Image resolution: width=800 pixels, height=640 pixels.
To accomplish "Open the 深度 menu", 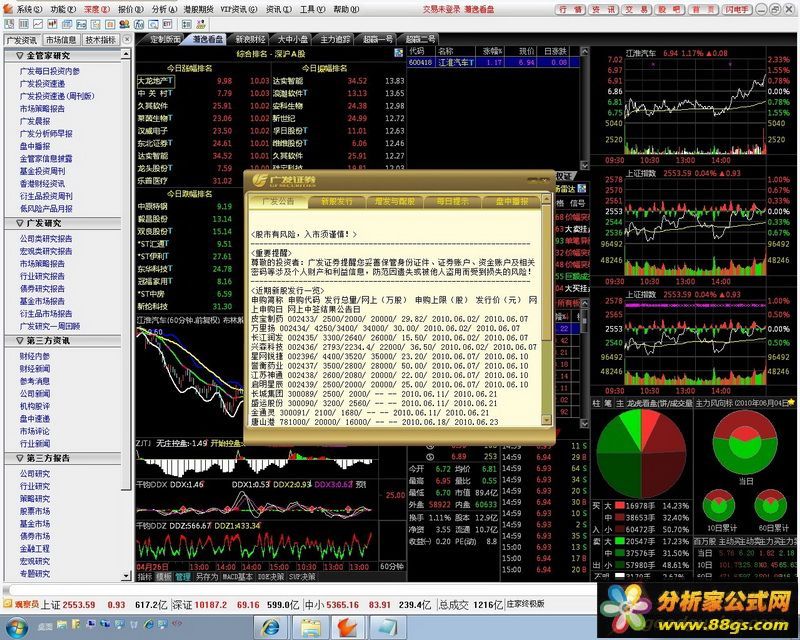I will pos(96,9).
